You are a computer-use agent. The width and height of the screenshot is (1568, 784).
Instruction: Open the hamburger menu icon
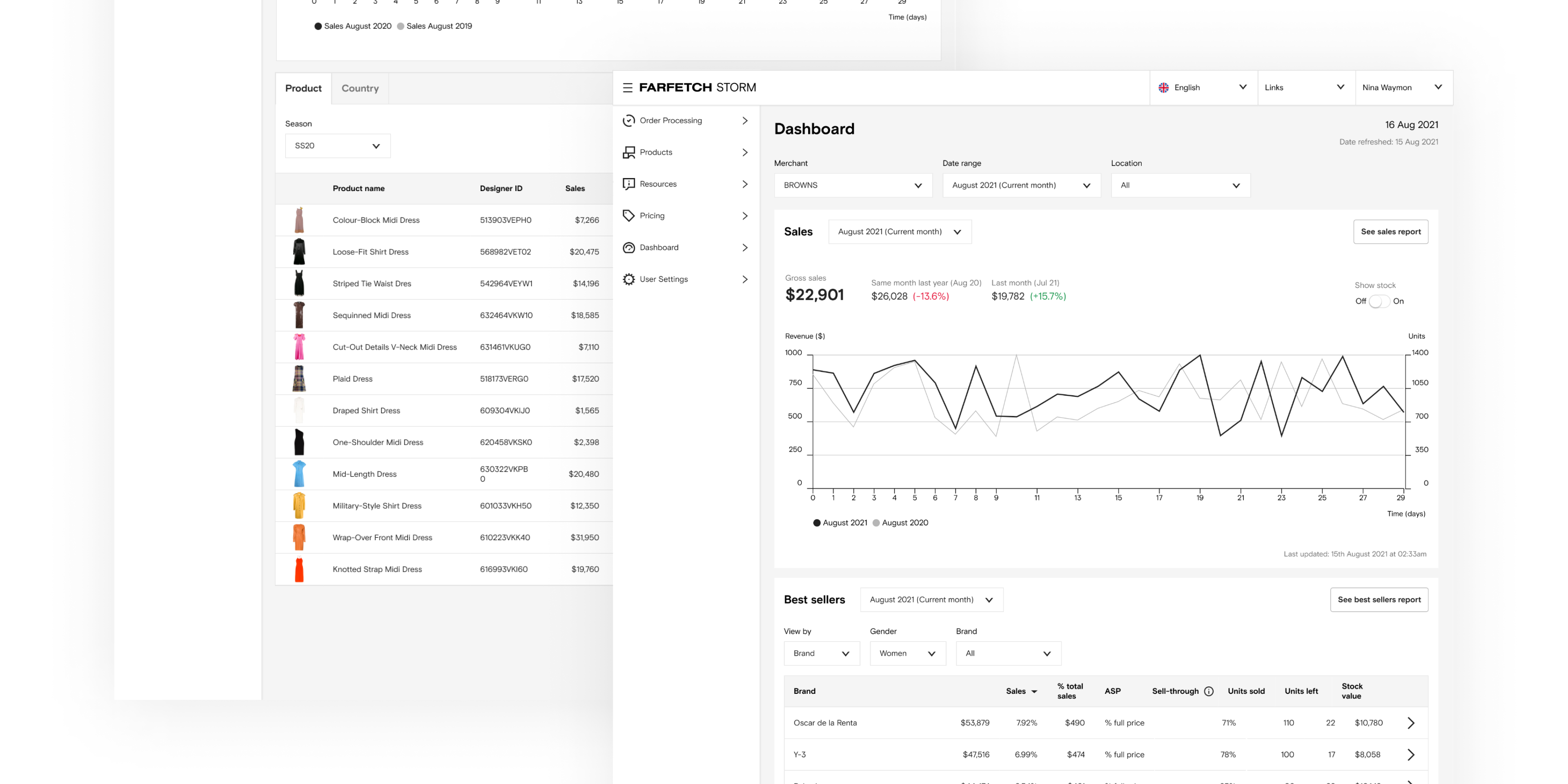628,88
